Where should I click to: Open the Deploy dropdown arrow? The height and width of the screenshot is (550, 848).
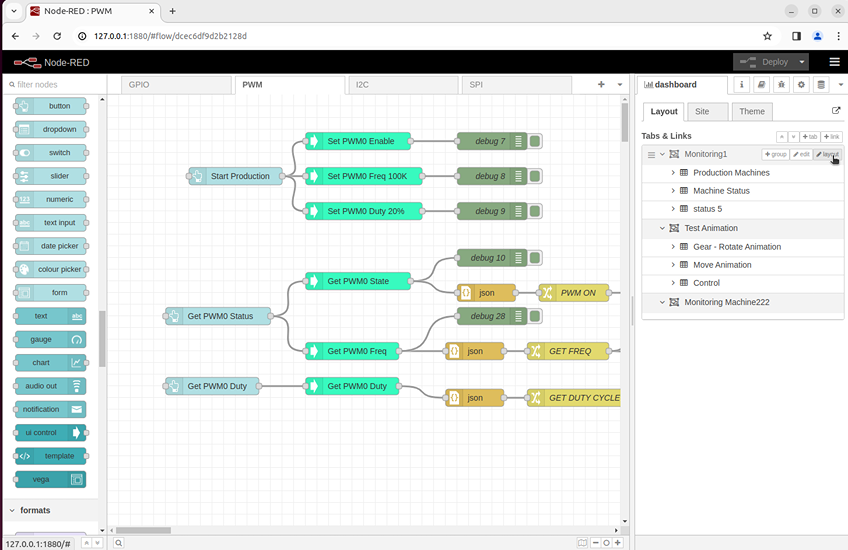point(801,62)
